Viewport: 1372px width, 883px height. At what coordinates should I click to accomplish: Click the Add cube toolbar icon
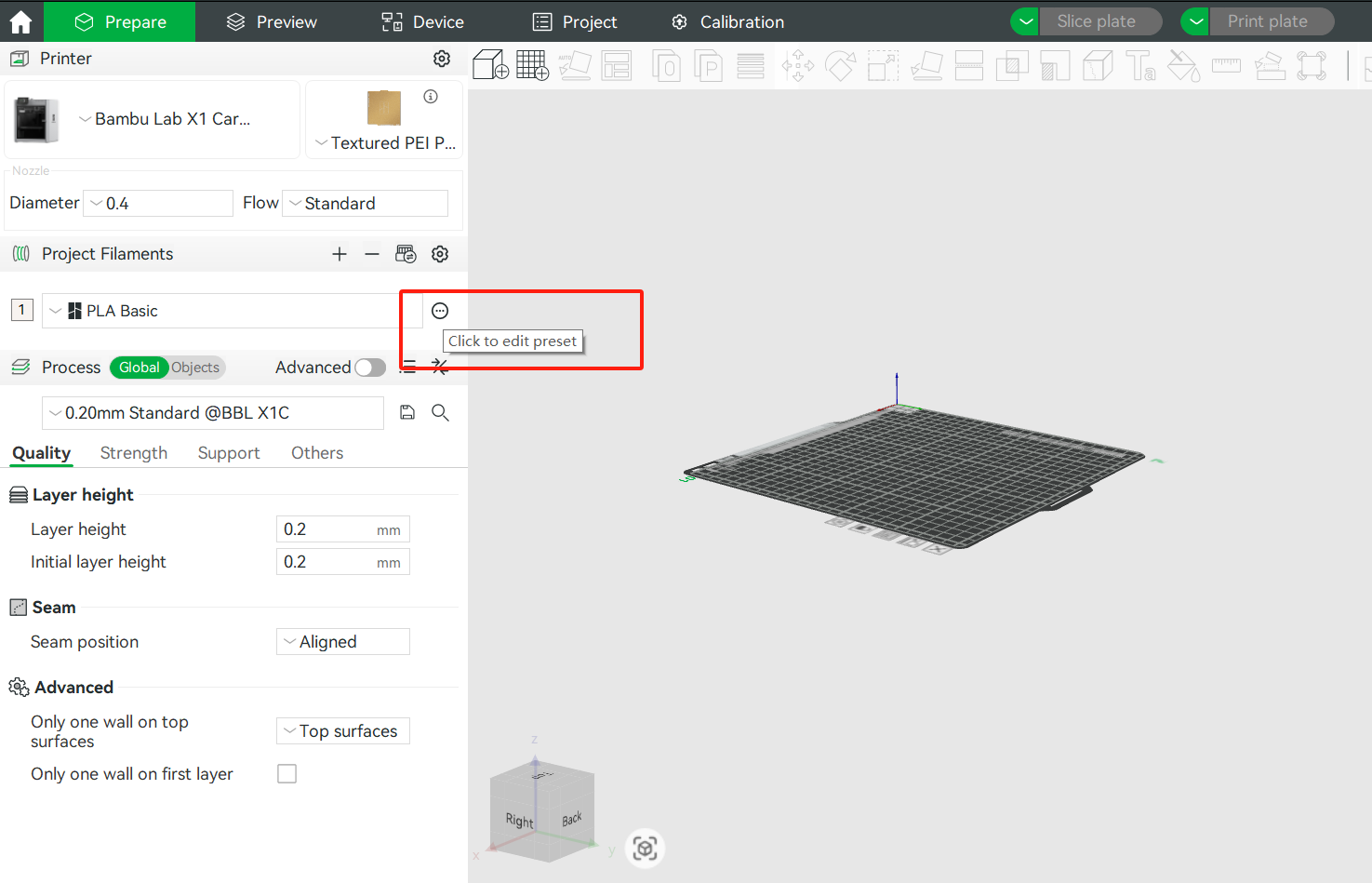click(x=490, y=65)
